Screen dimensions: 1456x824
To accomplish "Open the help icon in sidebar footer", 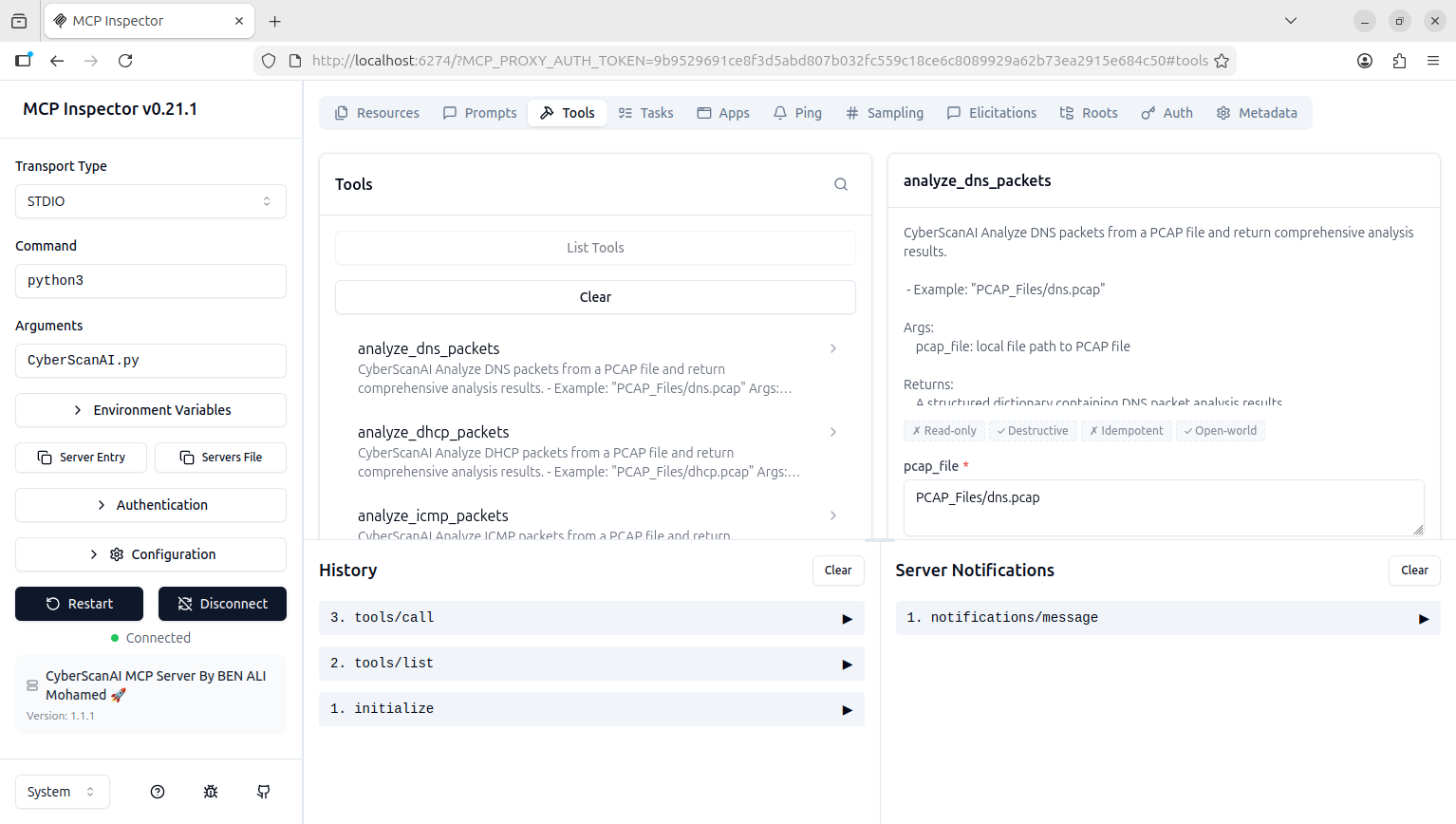I will click(158, 792).
